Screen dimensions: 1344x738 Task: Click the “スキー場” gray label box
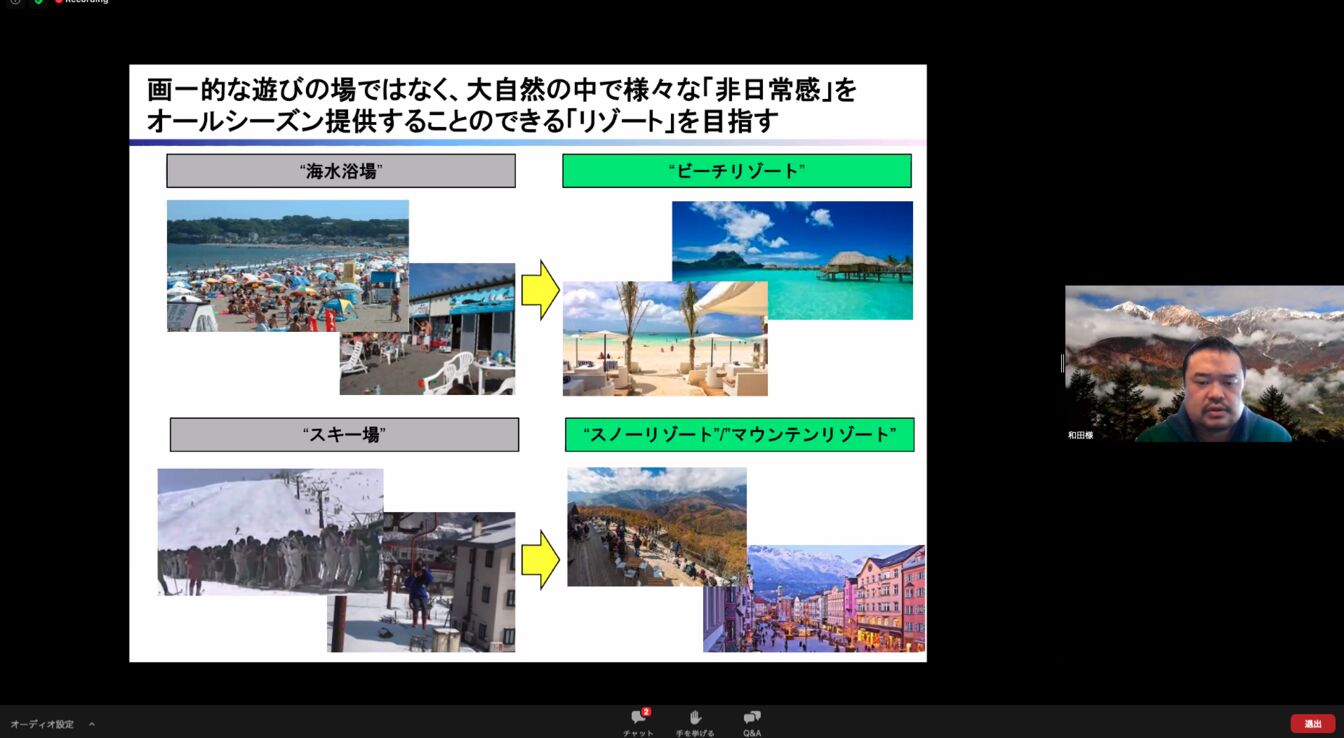click(x=344, y=435)
